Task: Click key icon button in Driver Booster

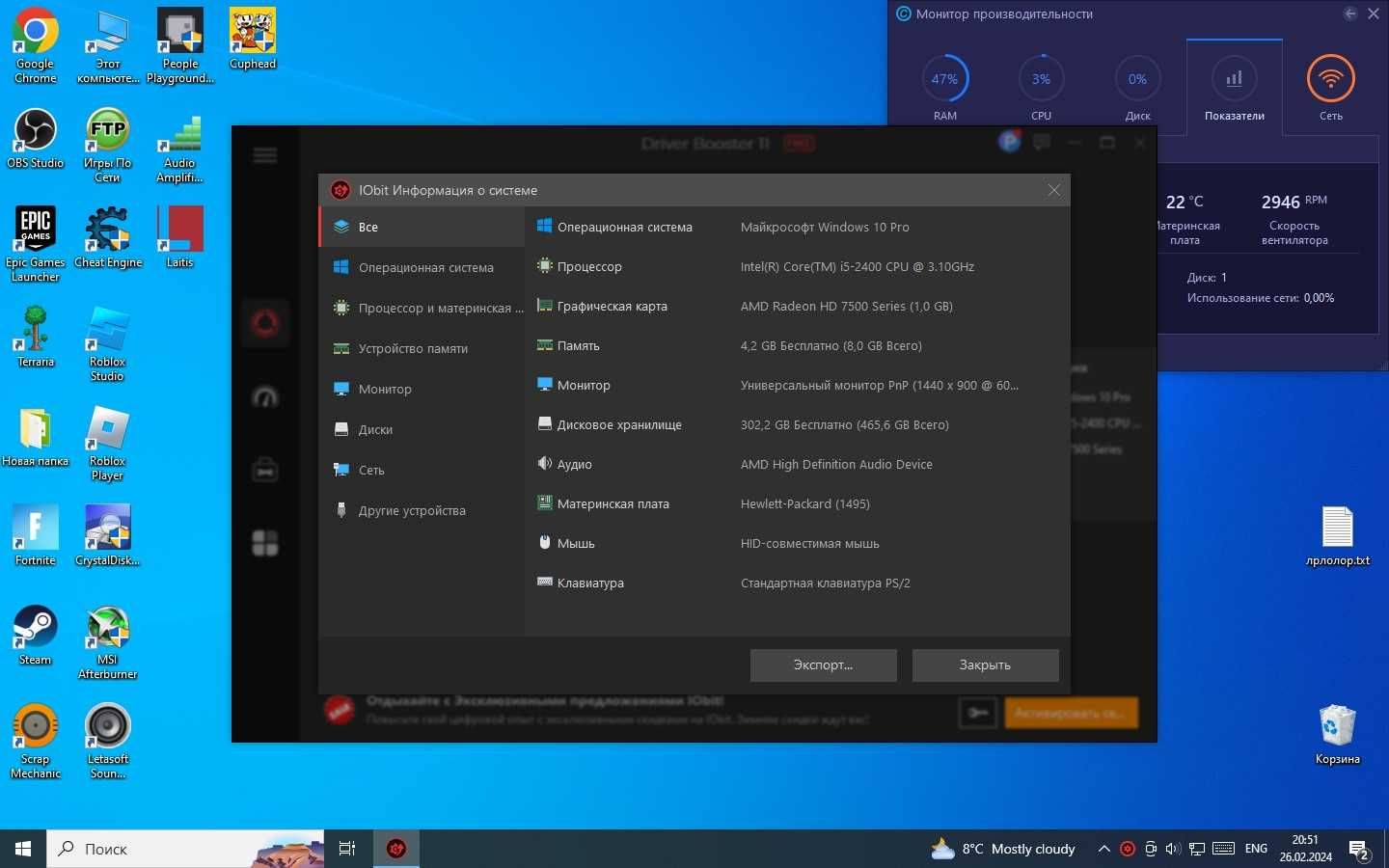Action: [x=978, y=713]
